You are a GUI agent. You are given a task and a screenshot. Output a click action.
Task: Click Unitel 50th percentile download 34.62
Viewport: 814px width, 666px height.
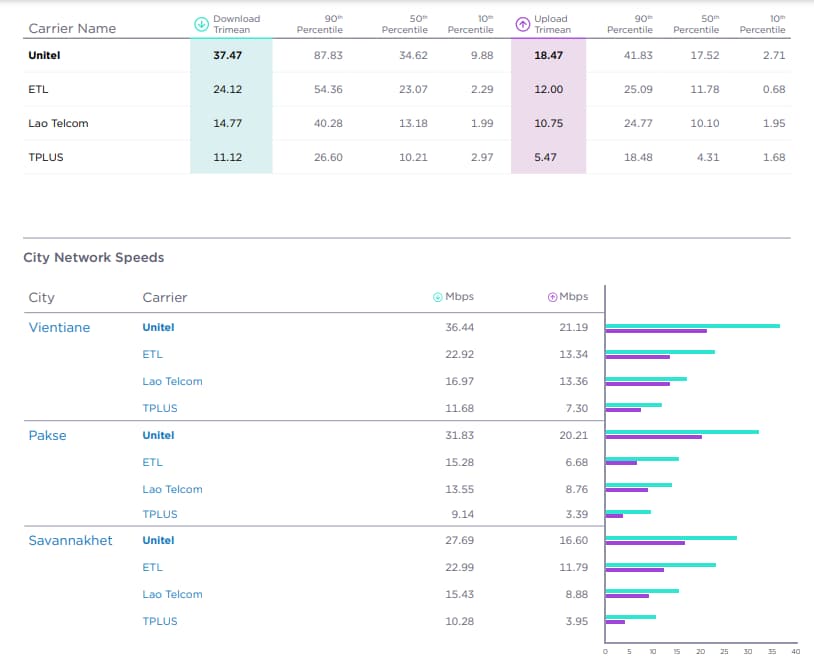[x=413, y=56]
